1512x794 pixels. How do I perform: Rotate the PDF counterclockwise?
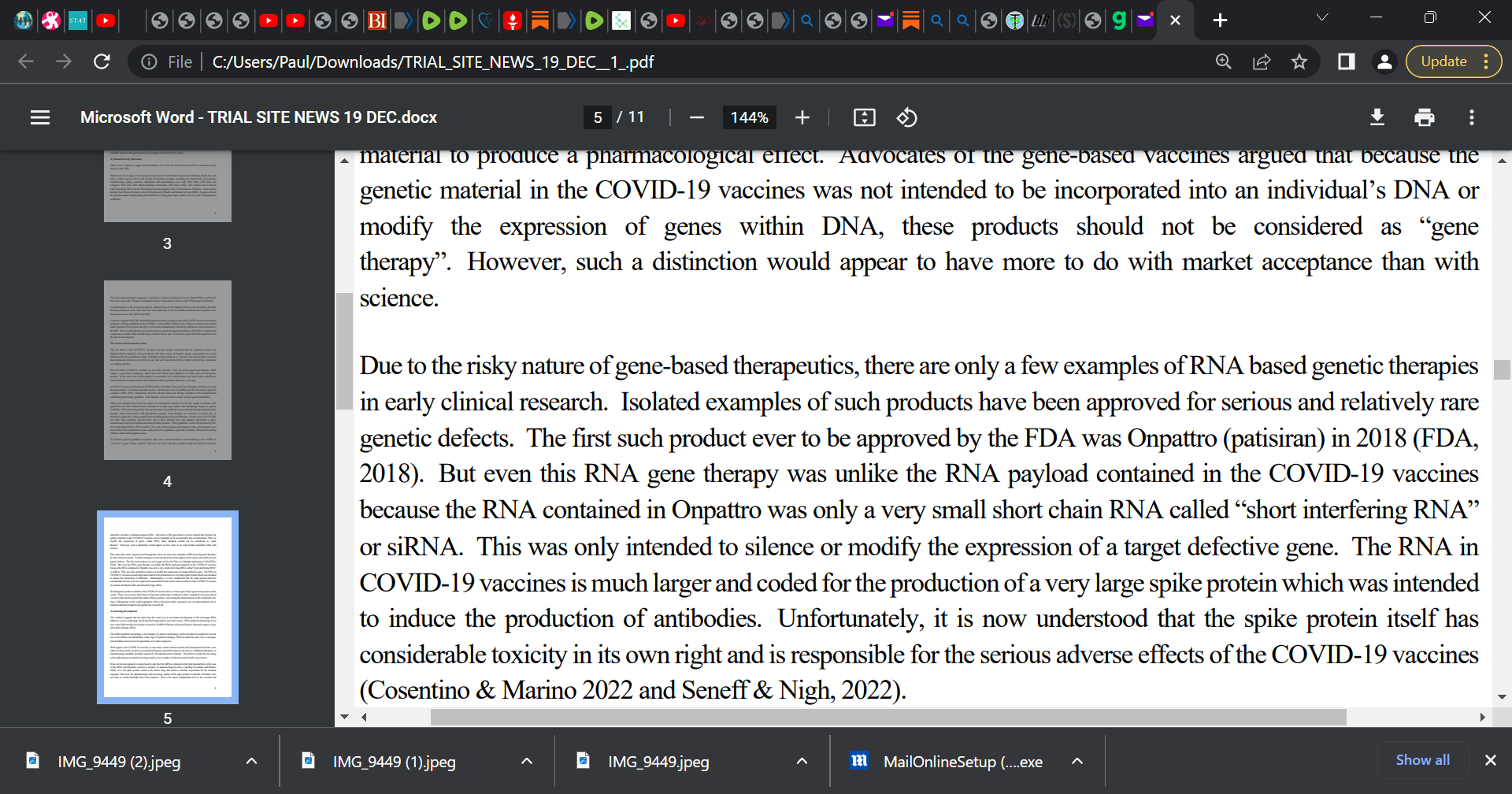[906, 117]
